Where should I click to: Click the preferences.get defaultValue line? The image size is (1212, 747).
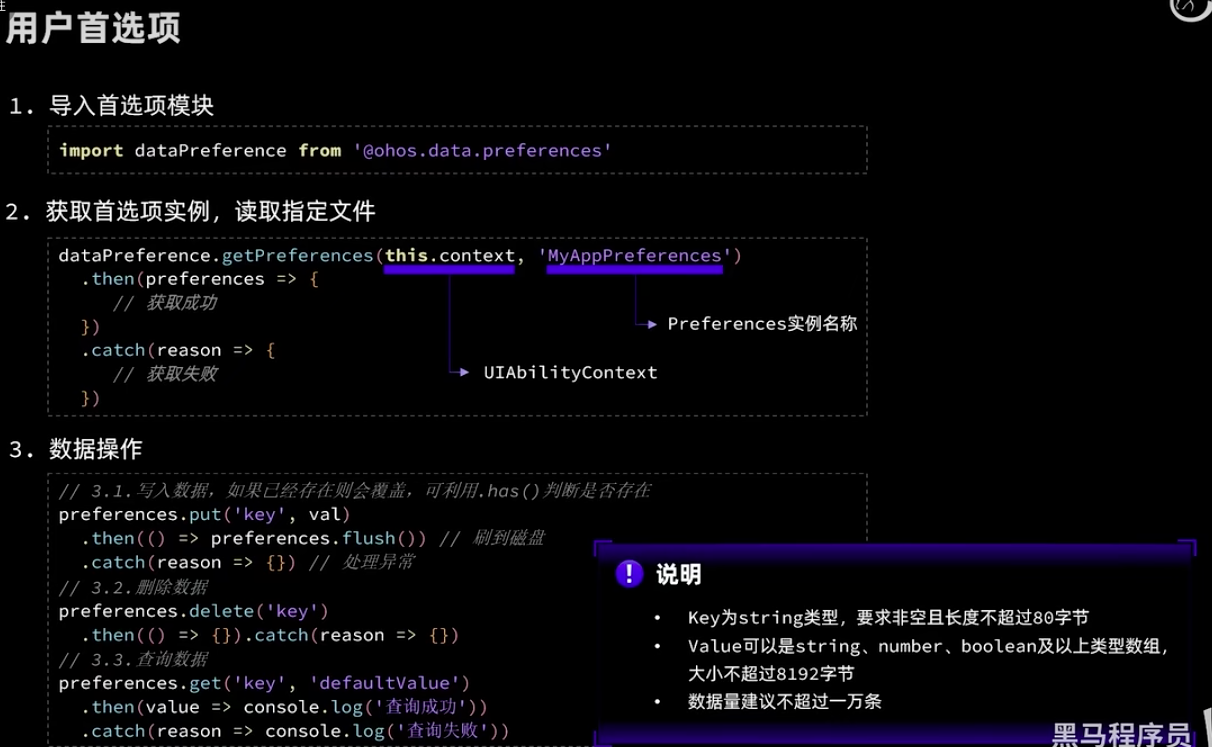(264, 683)
